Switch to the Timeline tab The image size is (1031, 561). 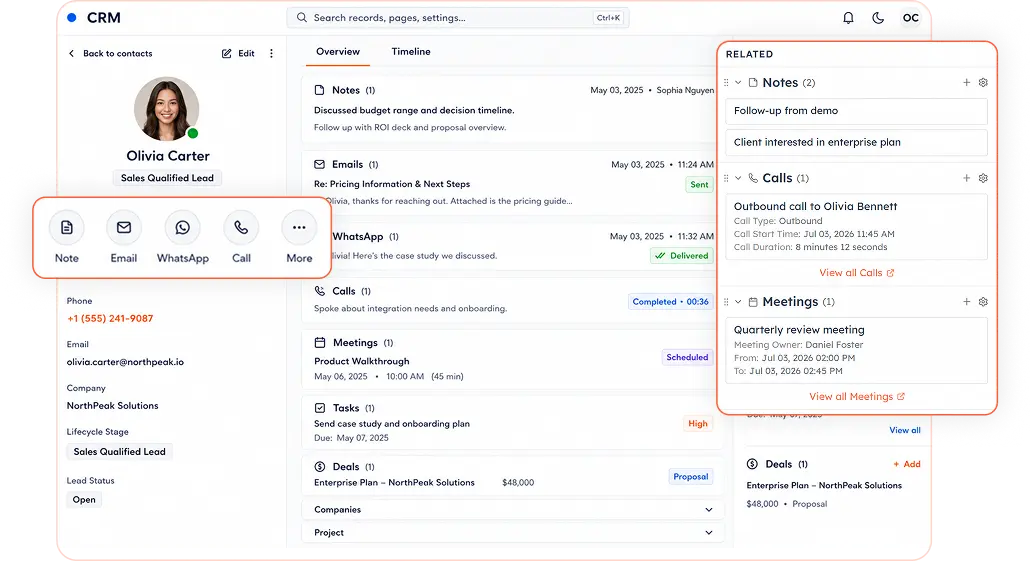(411, 52)
